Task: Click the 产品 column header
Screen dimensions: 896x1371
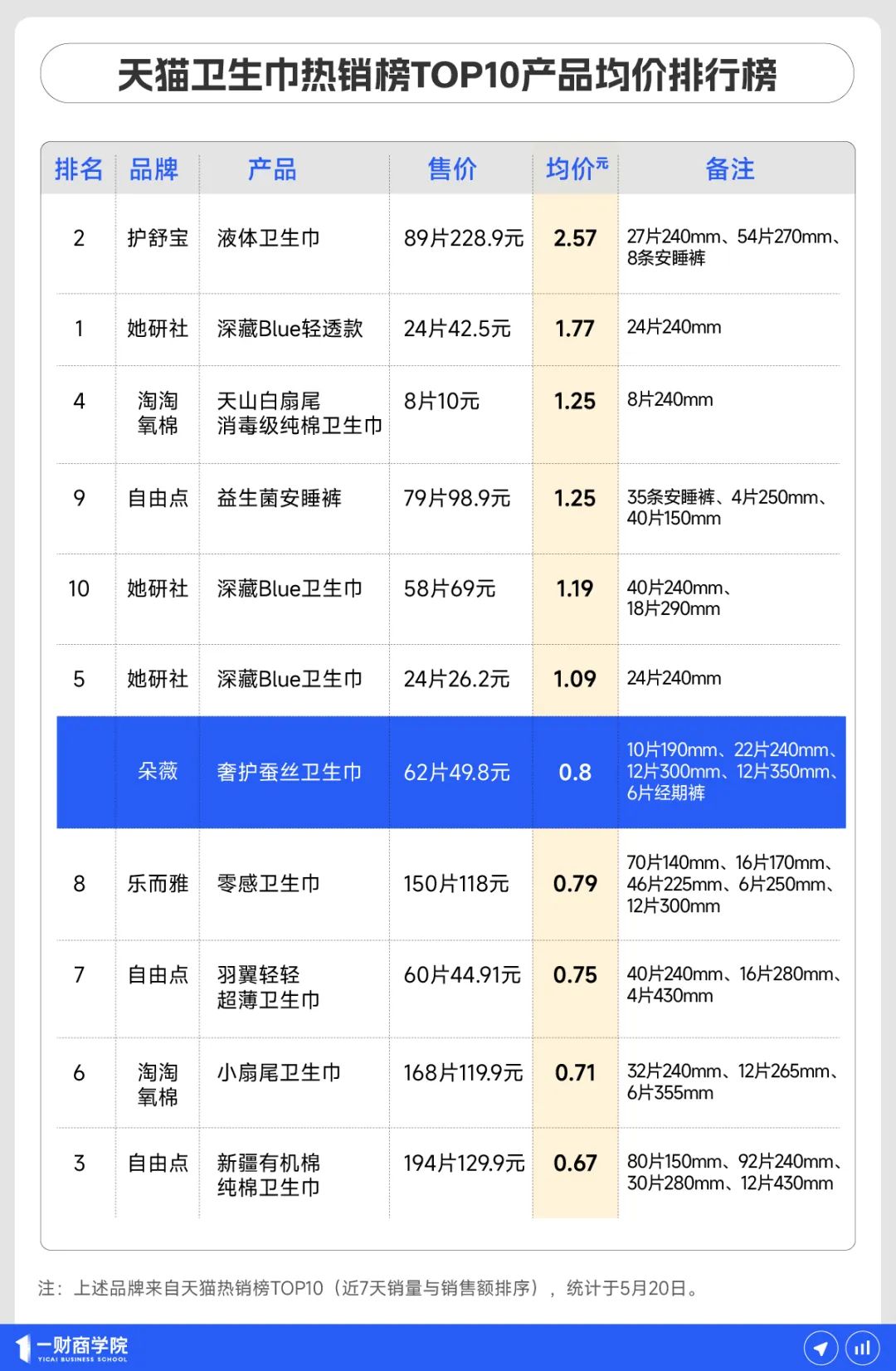Action: [x=272, y=169]
